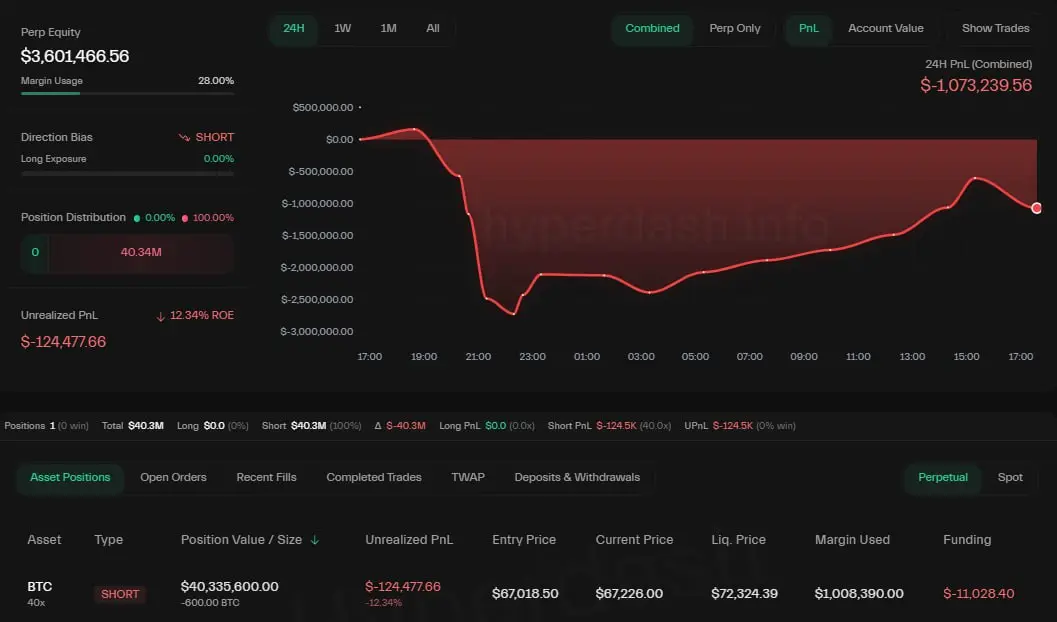Viewport: 1057px width, 622px height.
Task: Switch to Spot market view
Action: (x=1010, y=477)
